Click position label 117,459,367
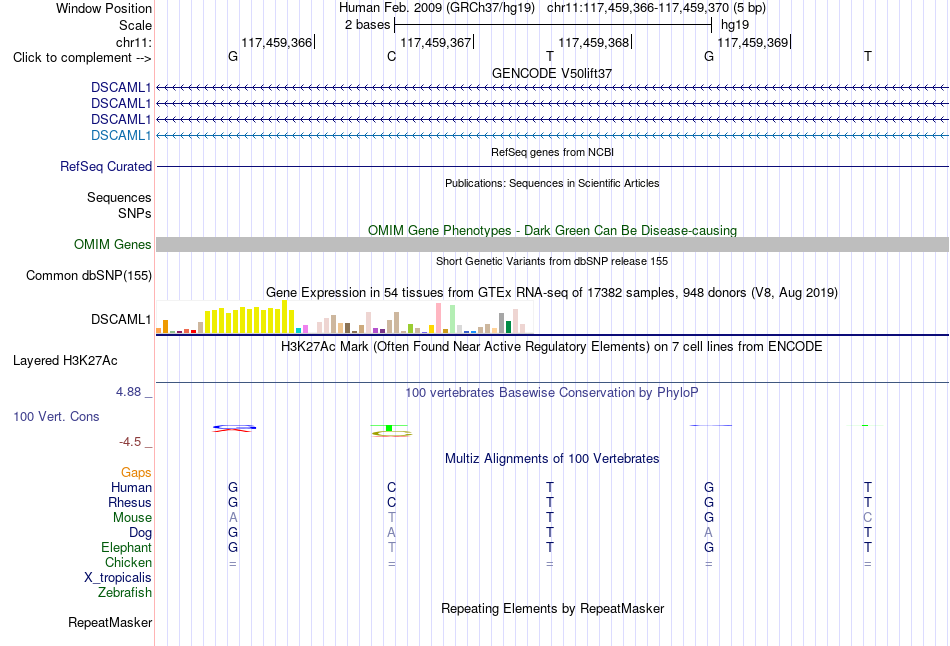Viewport: 950px width, 646px height. coord(435,42)
